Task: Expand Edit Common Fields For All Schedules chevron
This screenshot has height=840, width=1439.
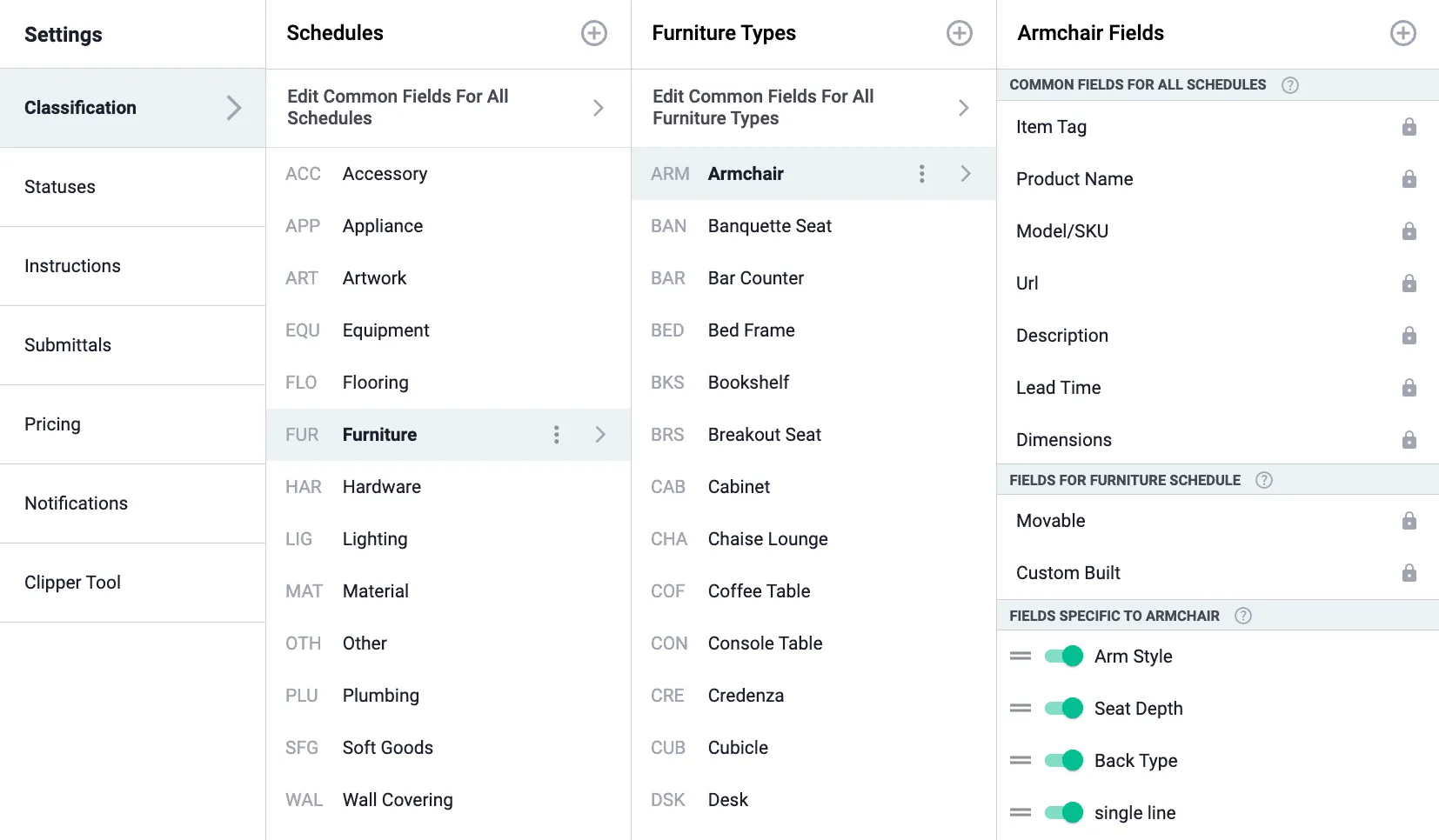Action: 599,108
